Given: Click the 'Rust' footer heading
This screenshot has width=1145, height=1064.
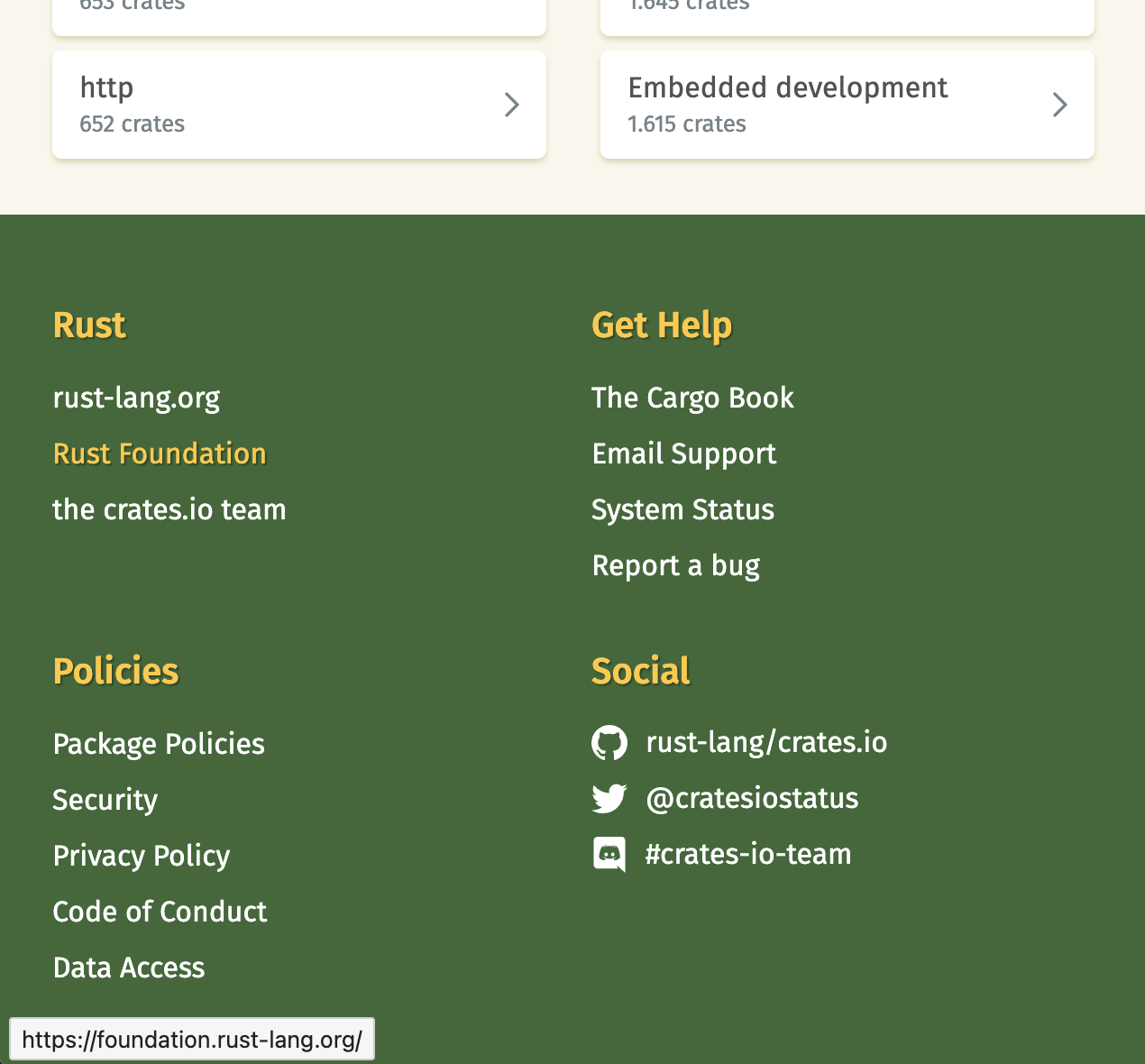Looking at the screenshot, I should pyautogui.click(x=89, y=325).
